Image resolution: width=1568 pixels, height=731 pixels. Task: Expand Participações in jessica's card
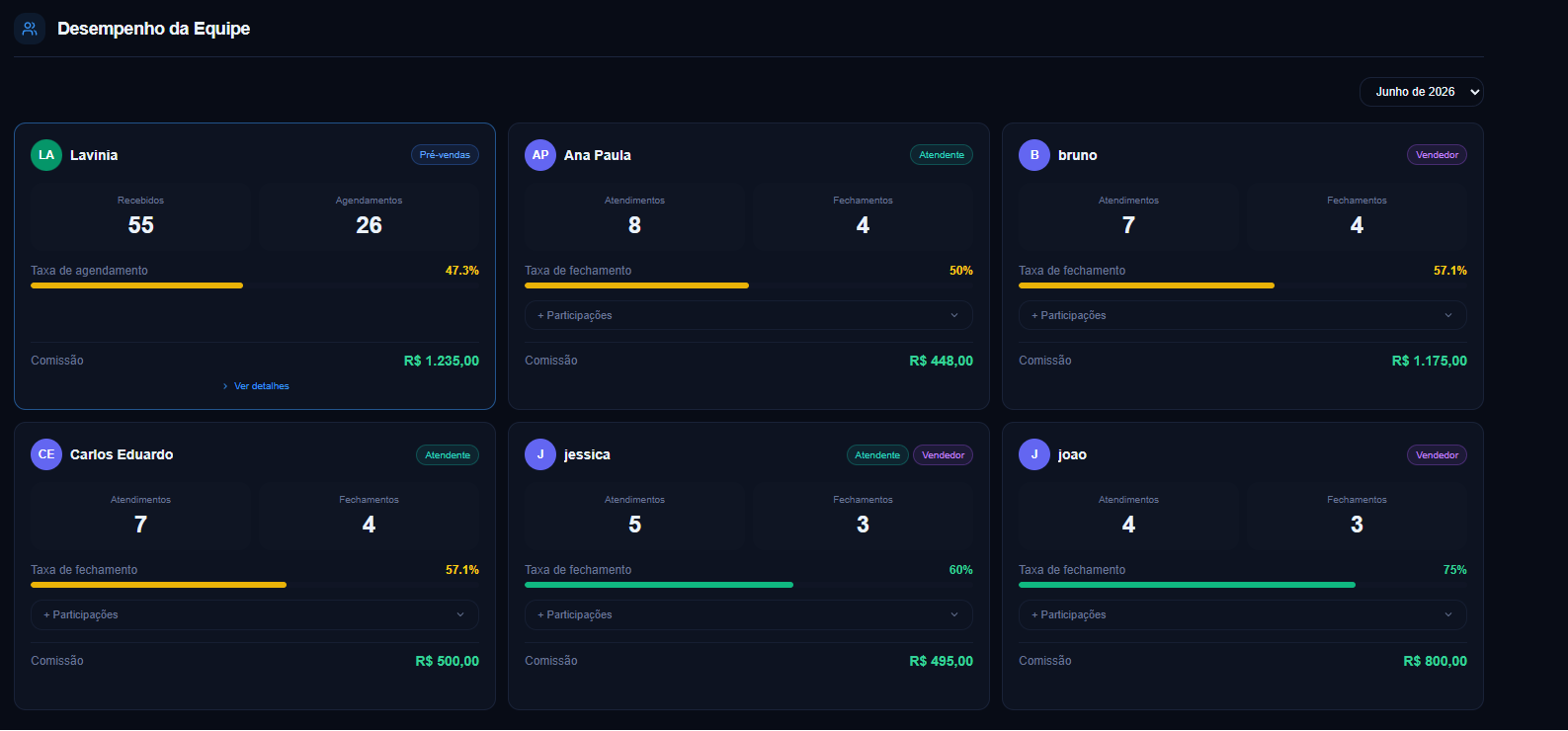click(749, 614)
